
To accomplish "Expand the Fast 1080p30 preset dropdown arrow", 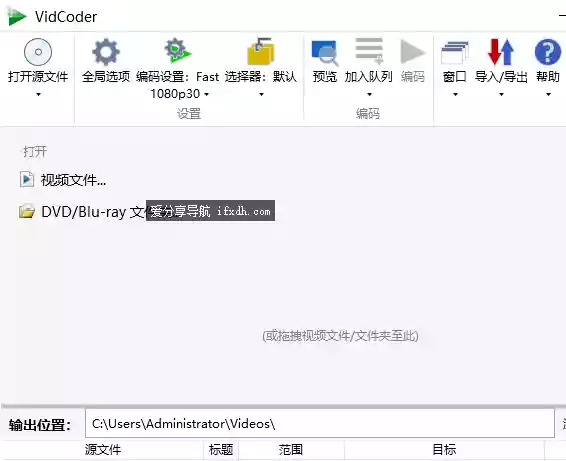I will (206, 95).
